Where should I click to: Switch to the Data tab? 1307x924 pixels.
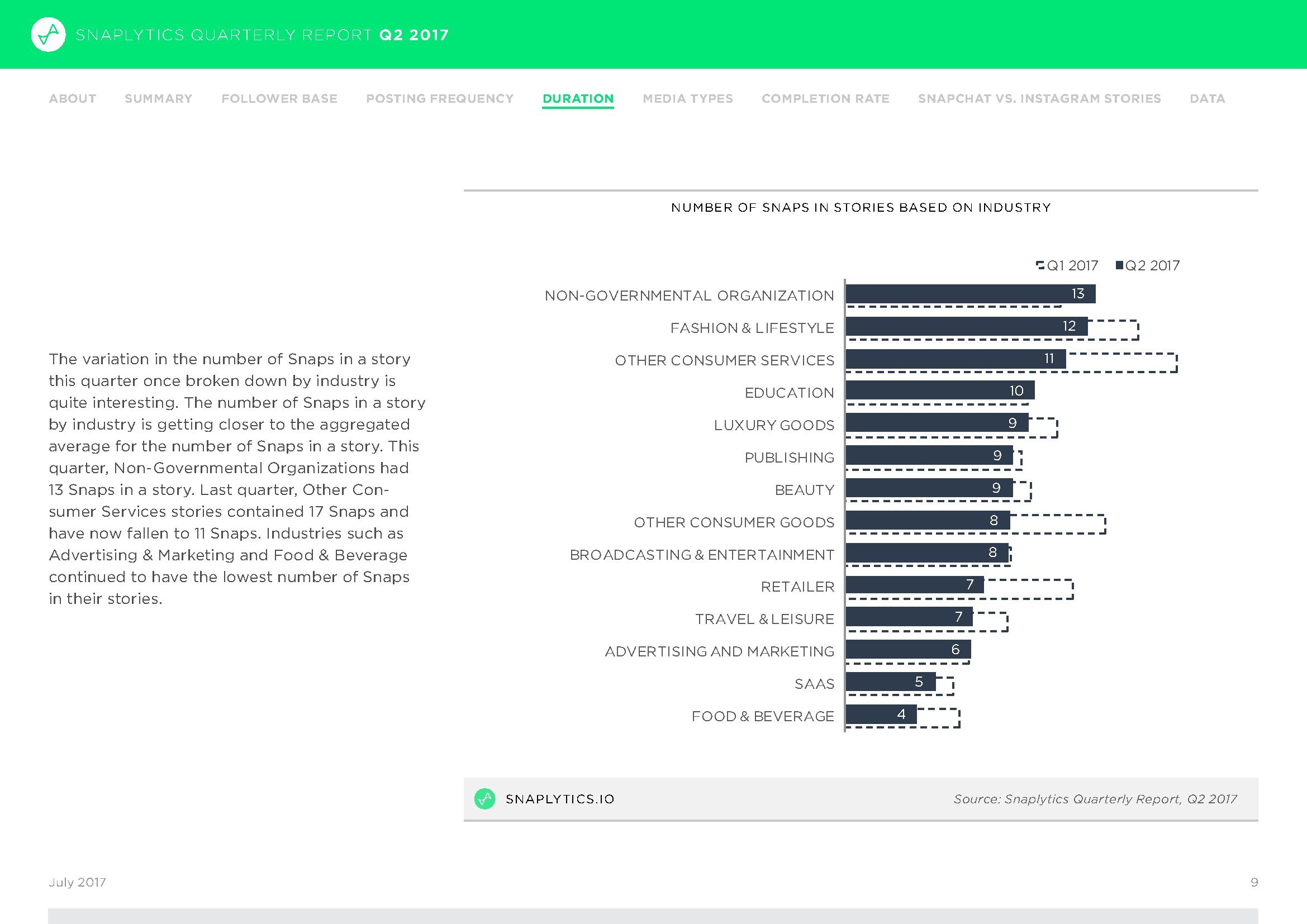[x=1207, y=98]
